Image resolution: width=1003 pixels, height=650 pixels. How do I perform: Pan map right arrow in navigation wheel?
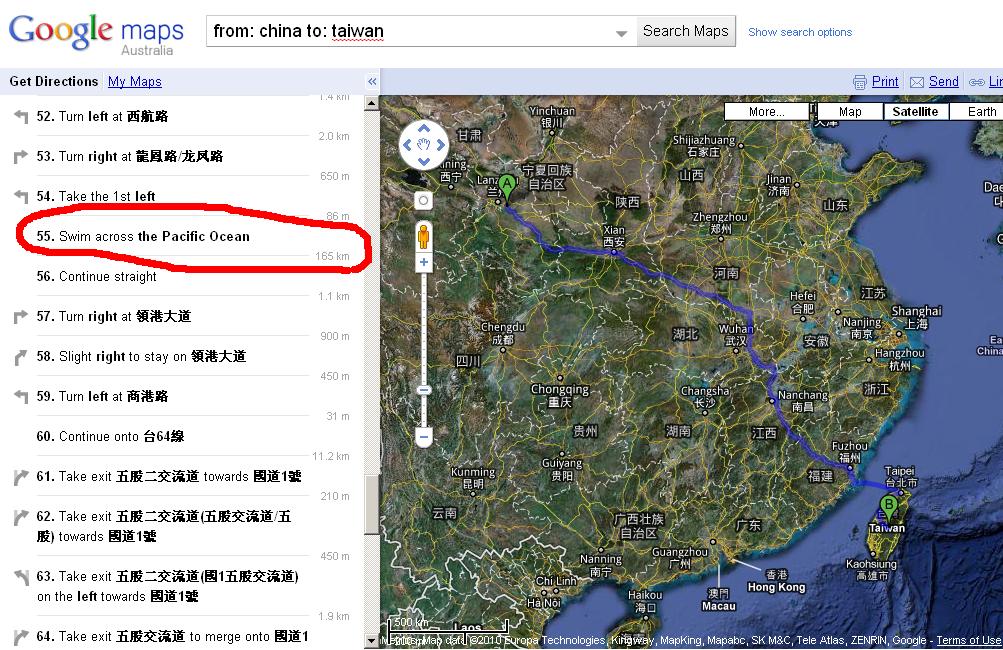[440, 145]
